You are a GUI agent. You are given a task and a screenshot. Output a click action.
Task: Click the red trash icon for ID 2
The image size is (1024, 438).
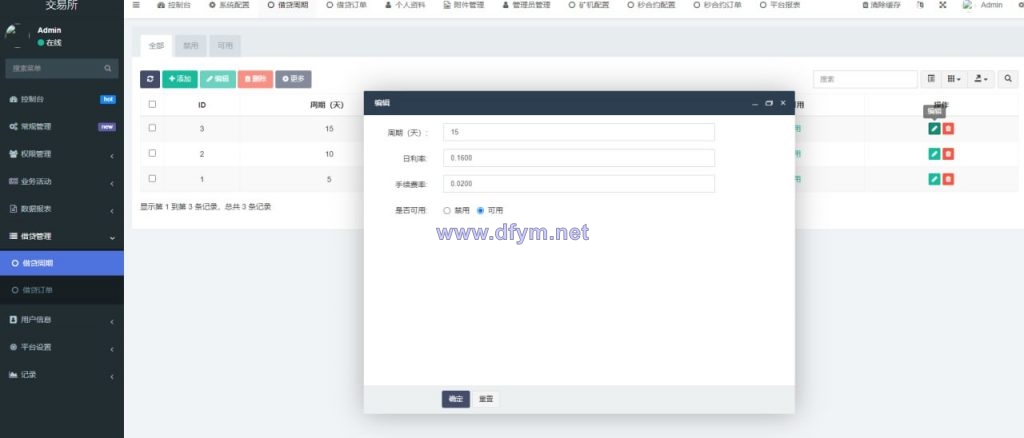click(948, 154)
